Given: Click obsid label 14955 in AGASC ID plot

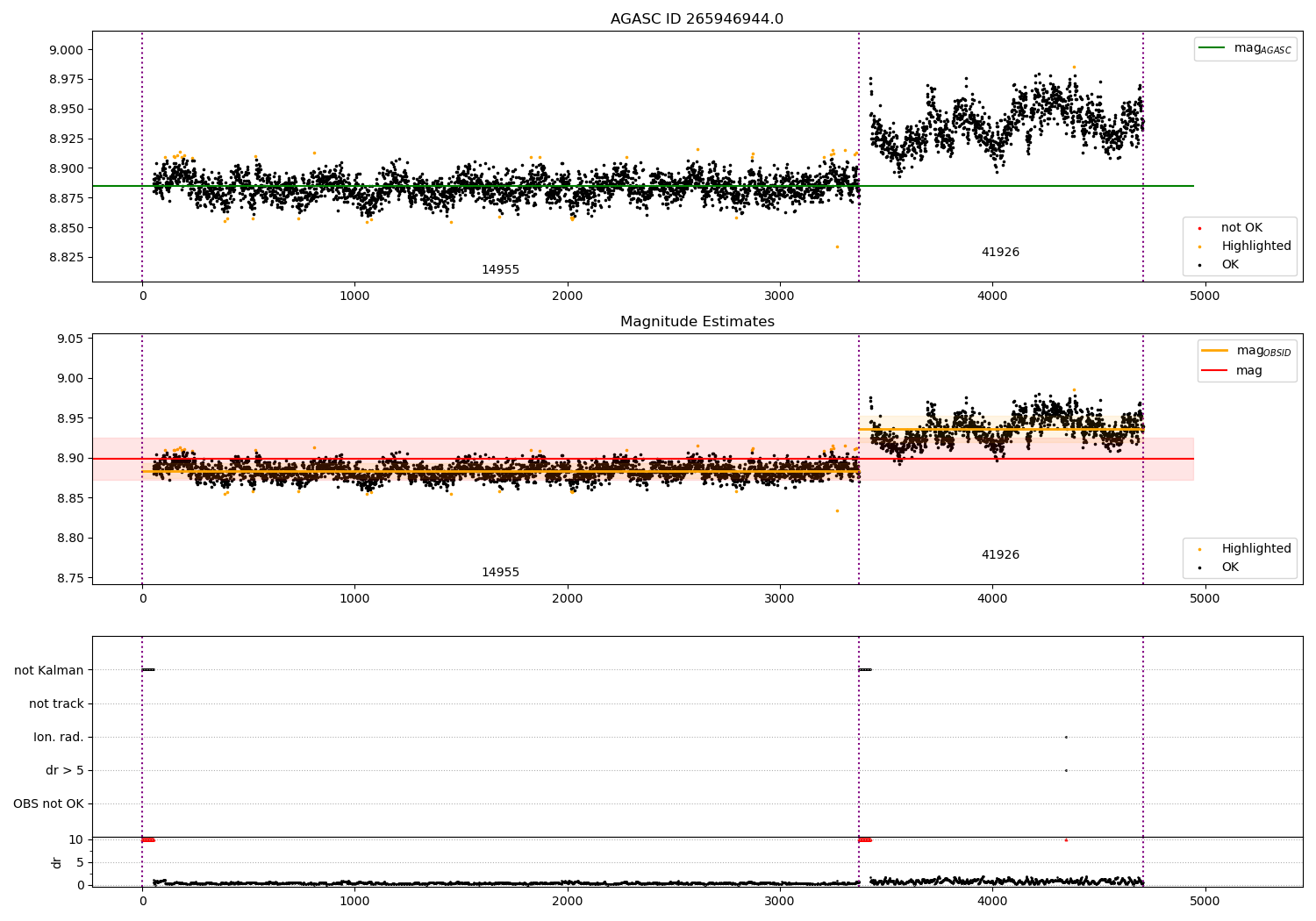Looking at the screenshot, I should click(x=500, y=270).
